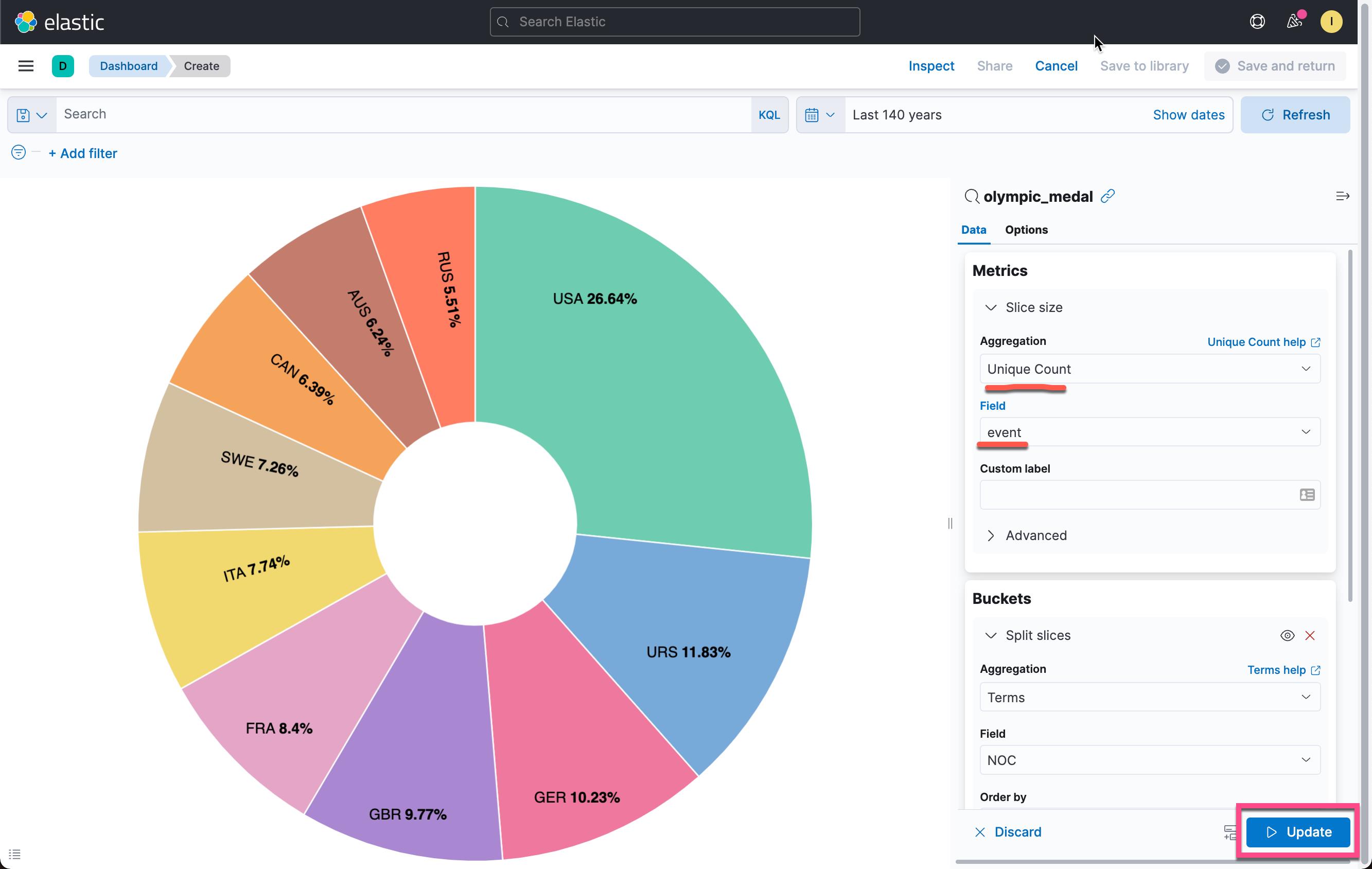Go to the Dashboard breadcrumb
This screenshot has height=869, width=1372.
point(129,66)
